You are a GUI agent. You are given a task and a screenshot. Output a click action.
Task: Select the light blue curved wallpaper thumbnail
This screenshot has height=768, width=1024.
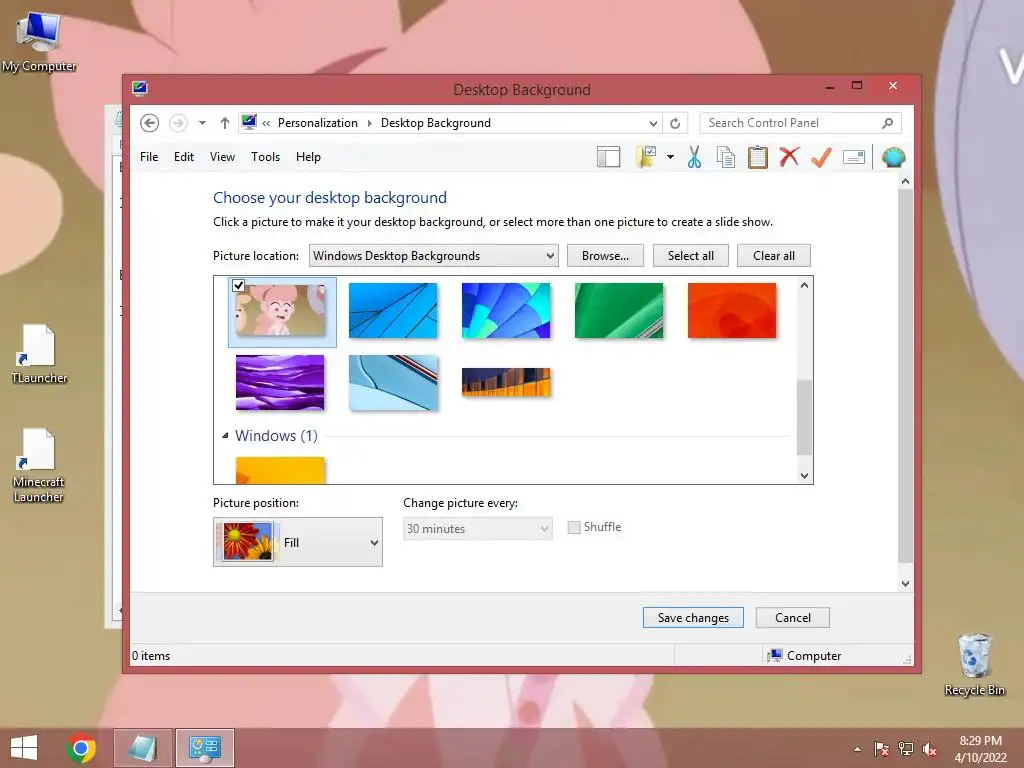click(393, 383)
